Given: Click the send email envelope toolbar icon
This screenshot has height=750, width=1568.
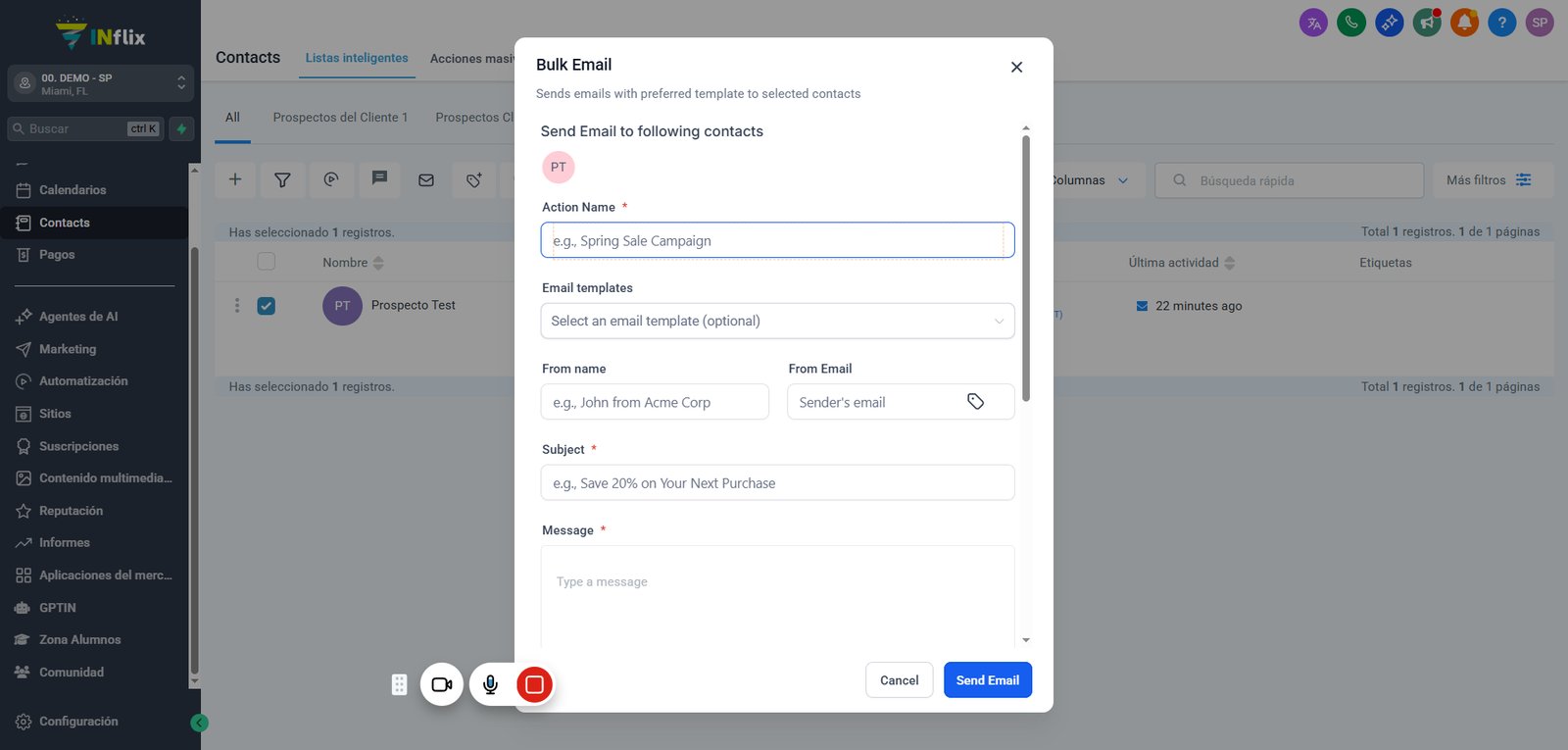Looking at the screenshot, I should point(426,180).
